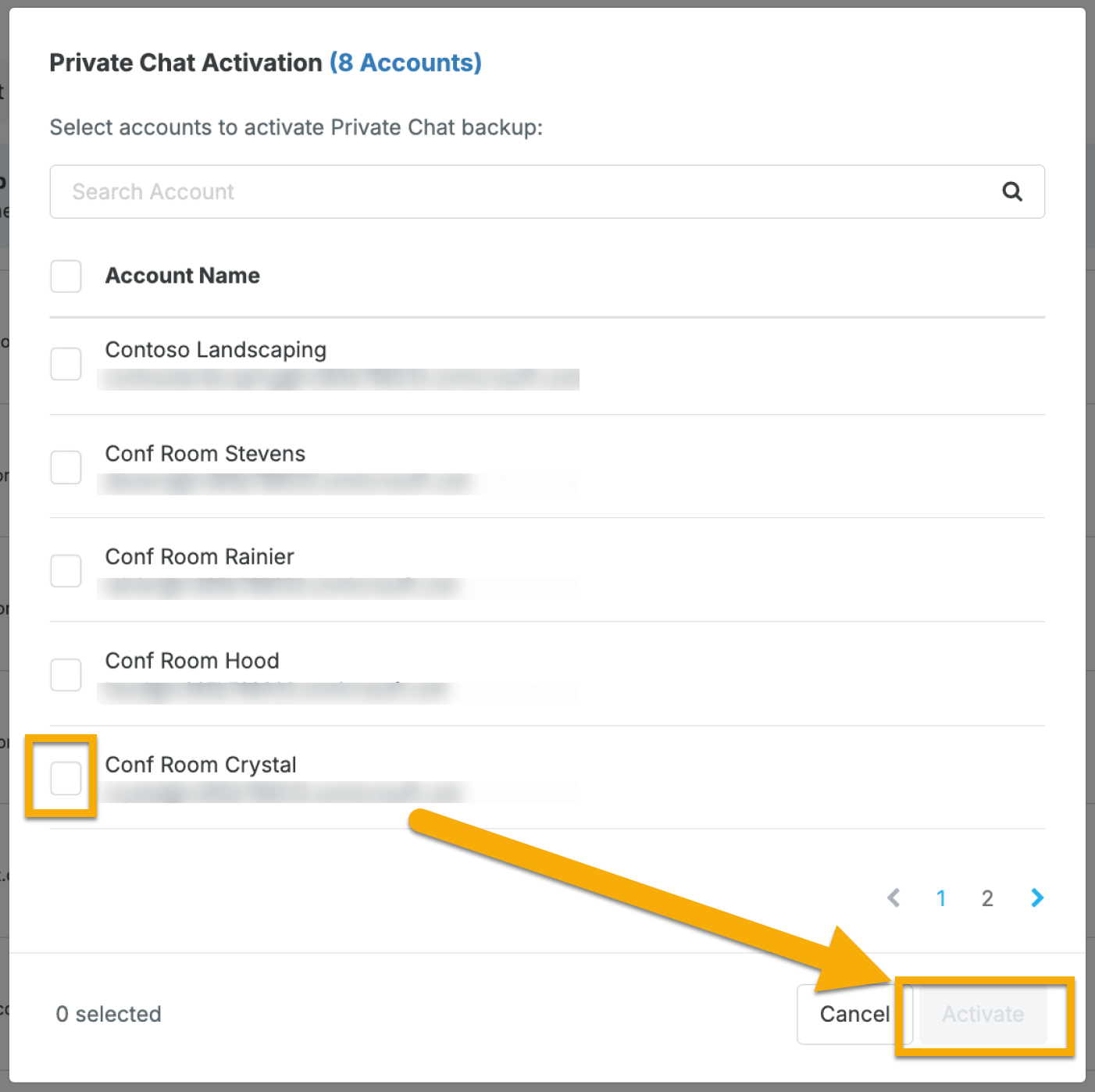Click the Account Name column header

coord(183,276)
